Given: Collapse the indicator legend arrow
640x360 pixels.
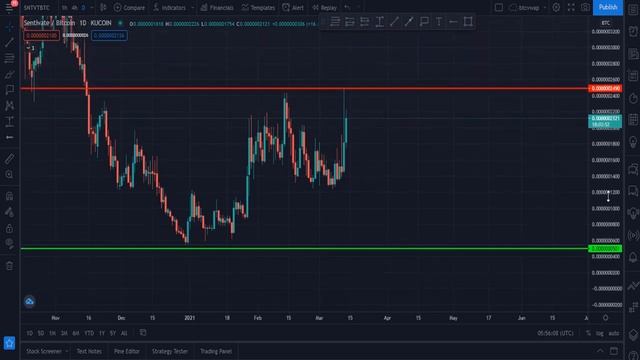Looking at the screenshot, I should 28,48.
